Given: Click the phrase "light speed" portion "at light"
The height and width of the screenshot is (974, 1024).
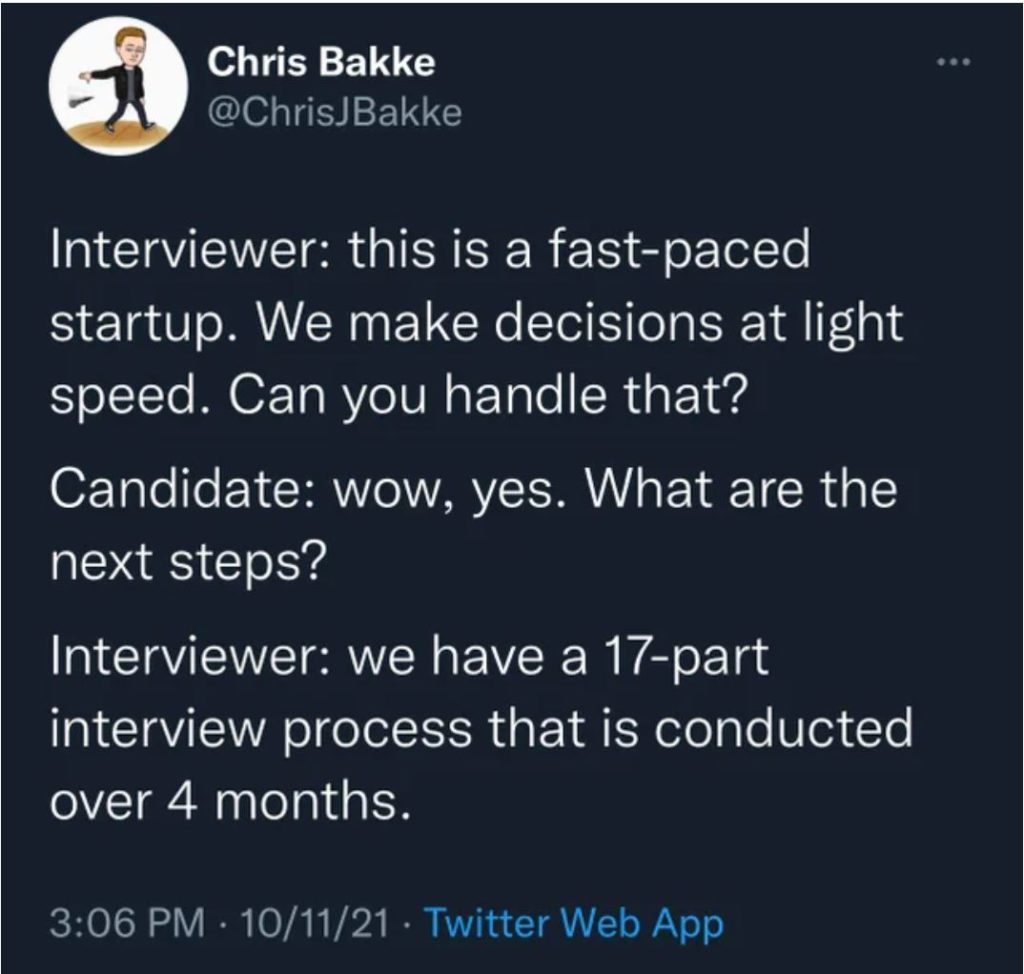Looking at the screenshot, I should [821, 322].
